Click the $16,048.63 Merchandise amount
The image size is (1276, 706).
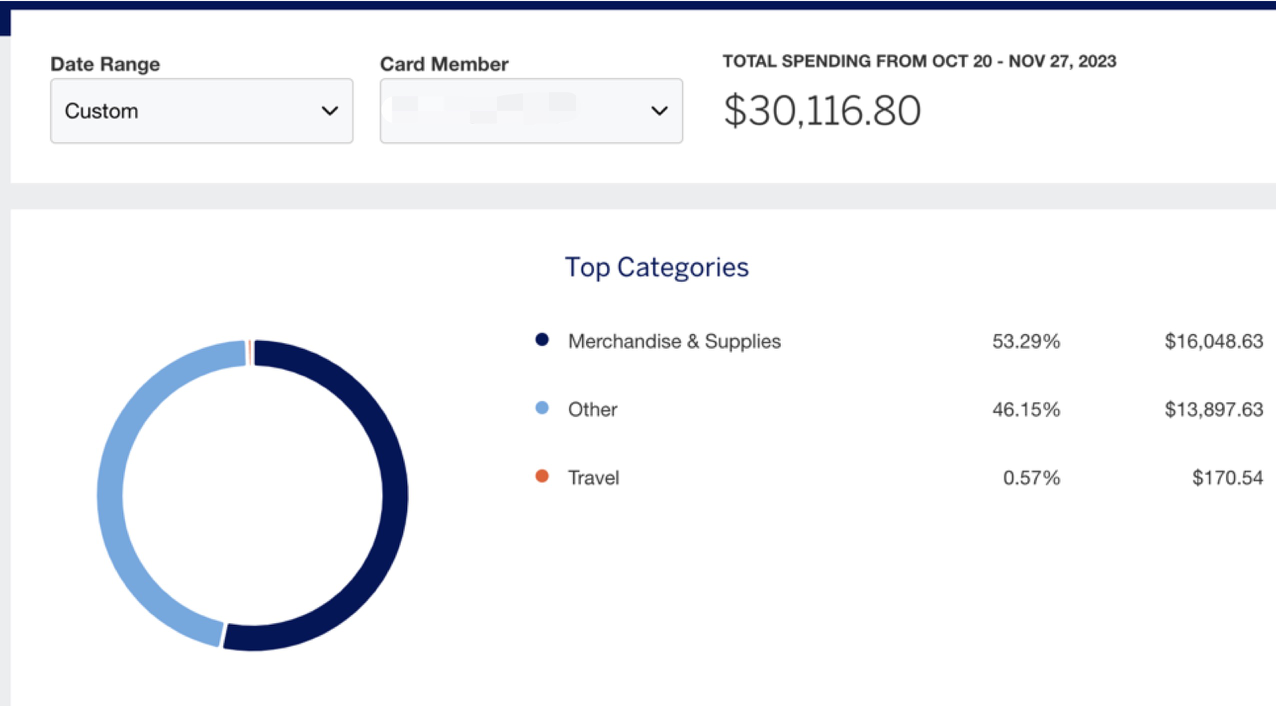1213,341
